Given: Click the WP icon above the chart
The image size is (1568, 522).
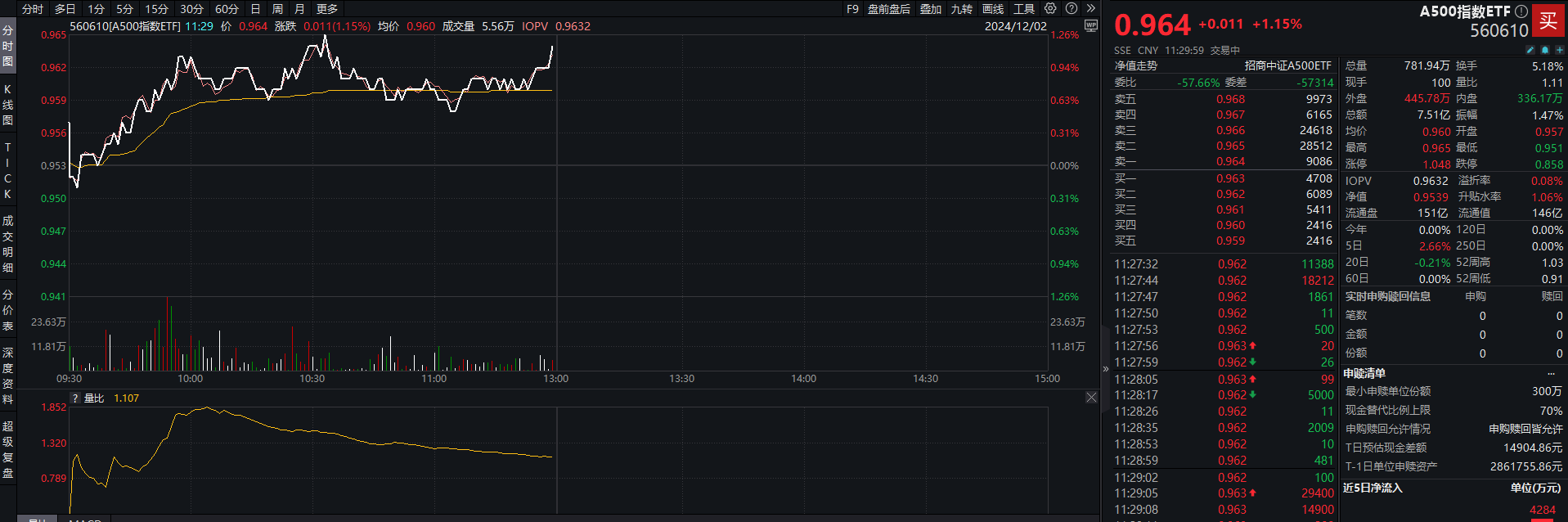Looking at the screenshot, I should pyautogui.click(x=1090, y=26).
